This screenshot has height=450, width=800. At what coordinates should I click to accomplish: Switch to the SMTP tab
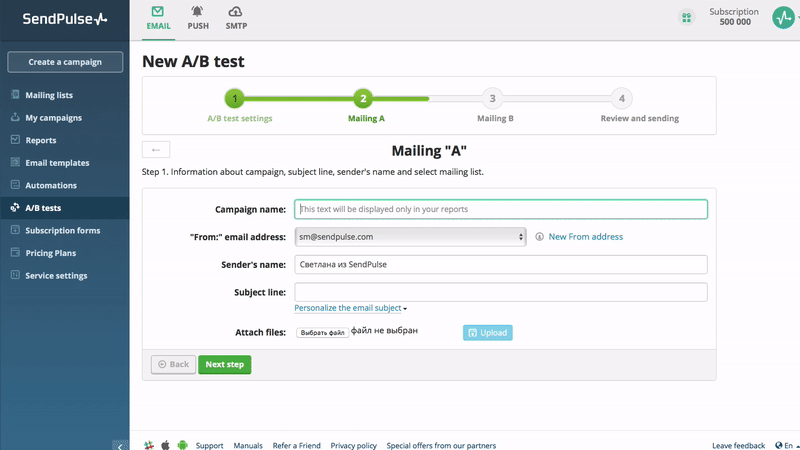click(236, 19)
